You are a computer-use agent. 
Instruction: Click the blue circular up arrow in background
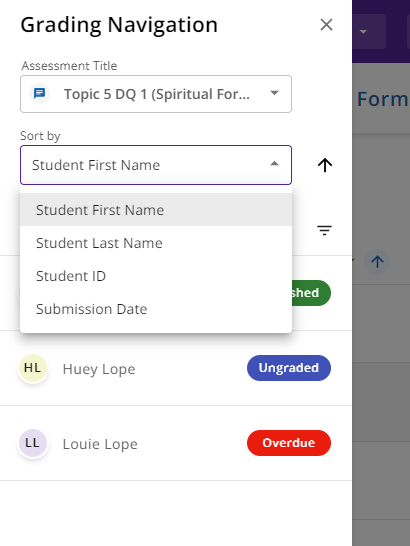(377, 262)
